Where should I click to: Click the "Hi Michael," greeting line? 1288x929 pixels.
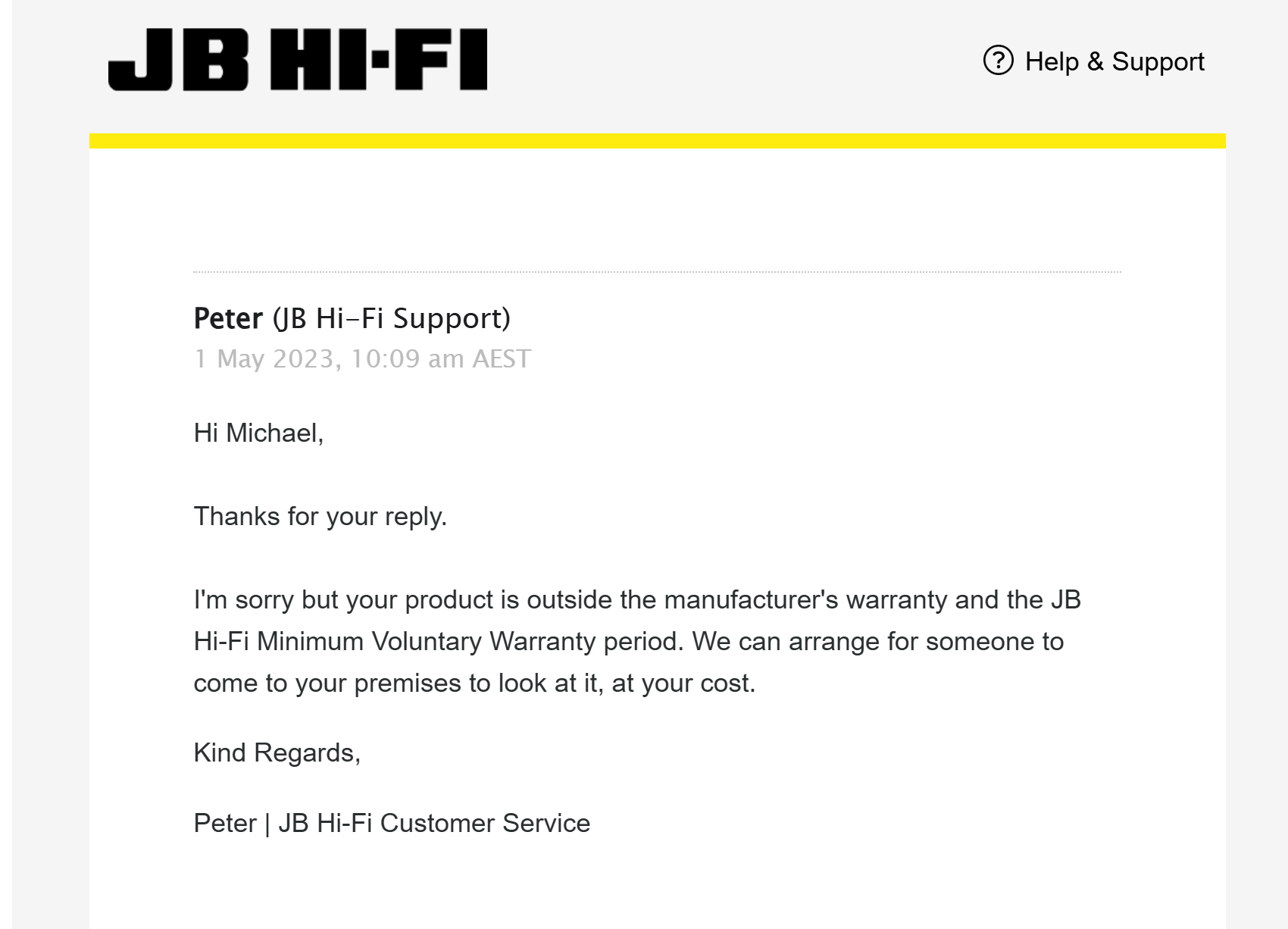tap(258, 433)
